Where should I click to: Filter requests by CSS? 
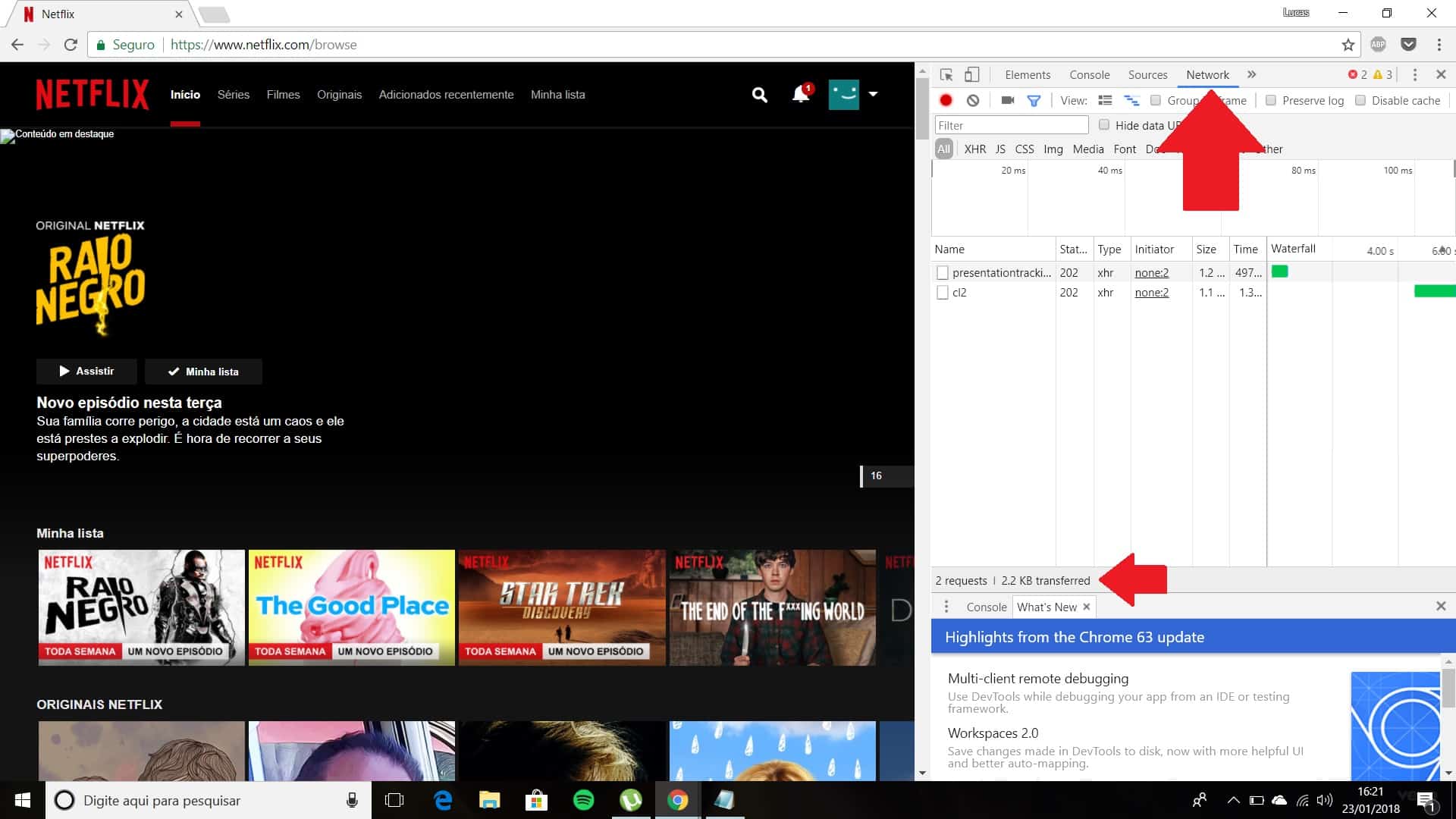point(1024,149)
